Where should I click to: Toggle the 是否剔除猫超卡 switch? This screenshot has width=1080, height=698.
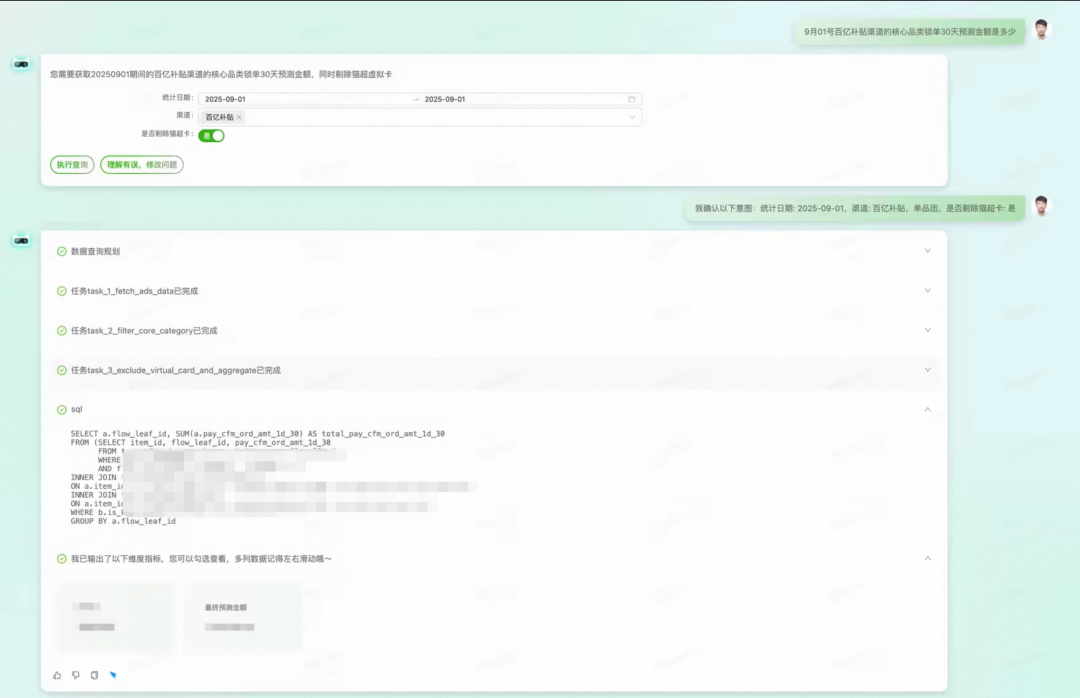tap(211, 136)
